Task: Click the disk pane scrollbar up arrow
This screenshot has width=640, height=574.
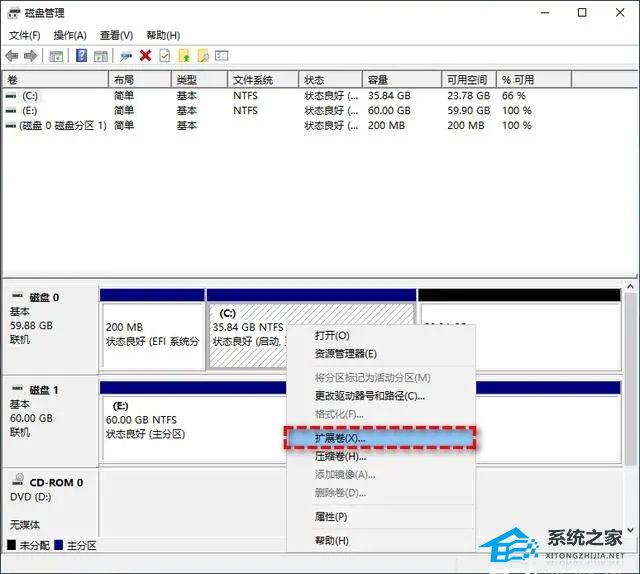Action: (x=630, y=287)
